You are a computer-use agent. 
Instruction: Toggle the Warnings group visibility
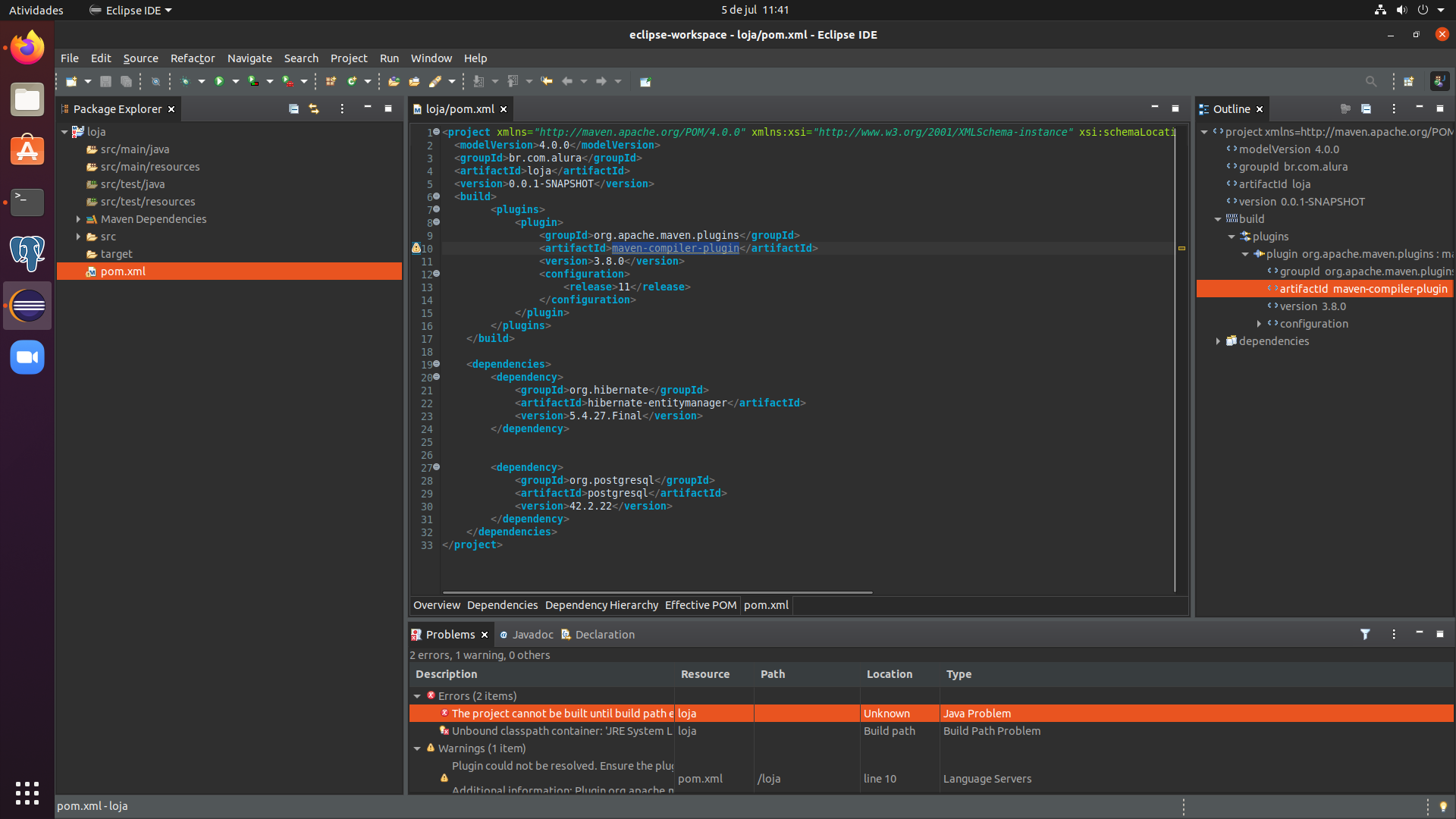pyautogui.click(x=418, y=748)
